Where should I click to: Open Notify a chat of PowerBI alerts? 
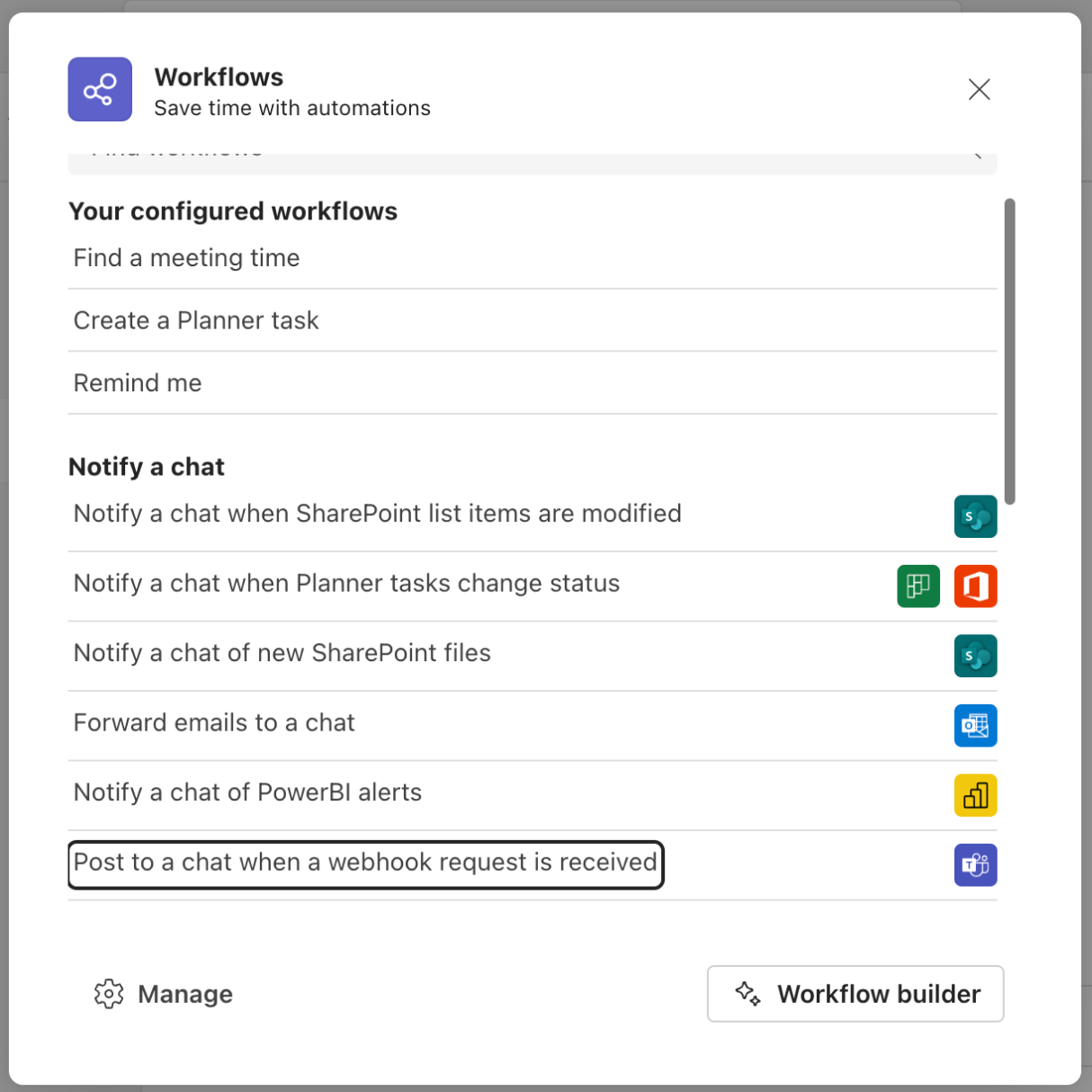click(x=247, y=792)
